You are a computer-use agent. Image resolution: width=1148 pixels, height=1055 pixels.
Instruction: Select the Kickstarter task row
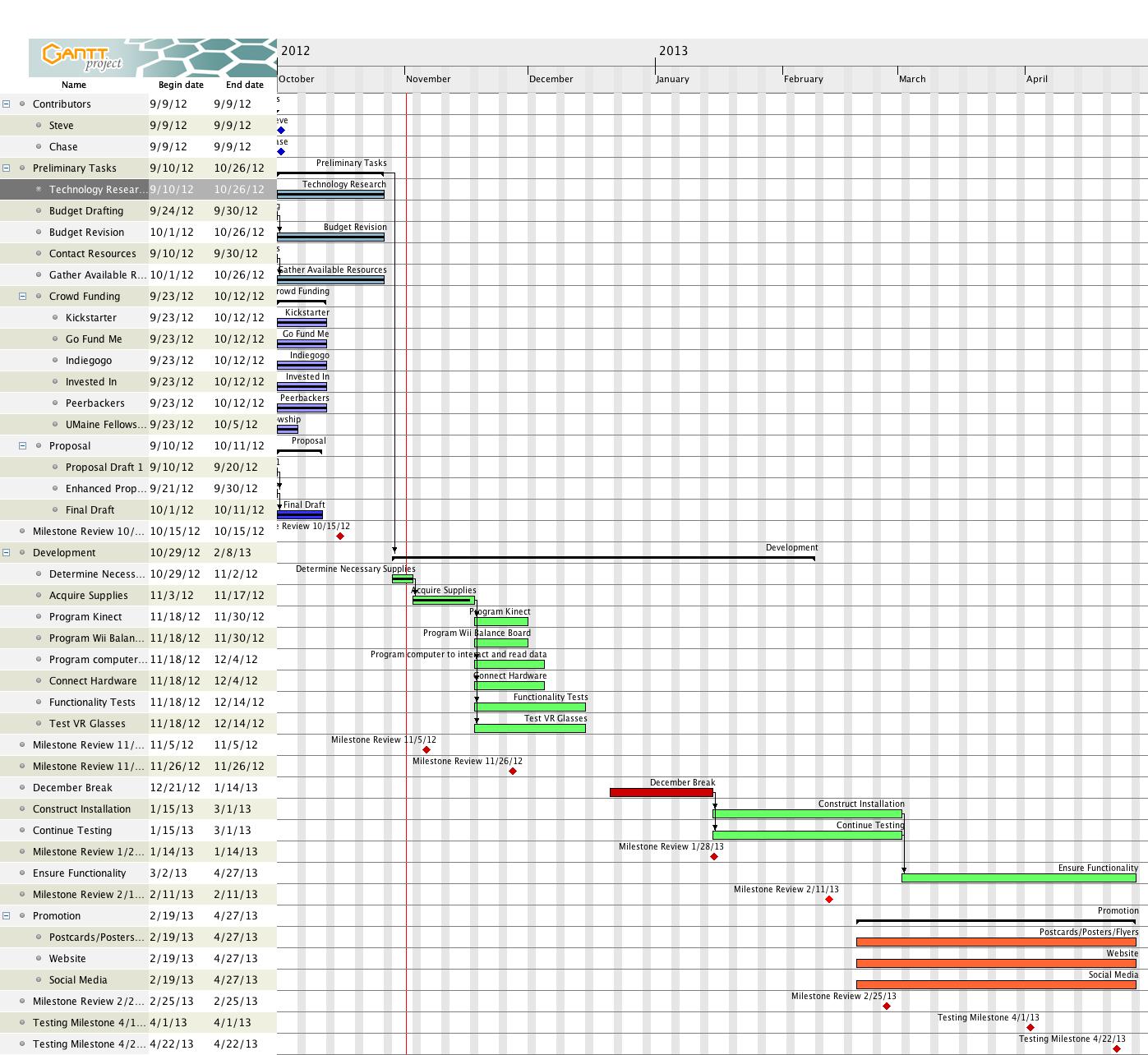(x=90, y=317)
